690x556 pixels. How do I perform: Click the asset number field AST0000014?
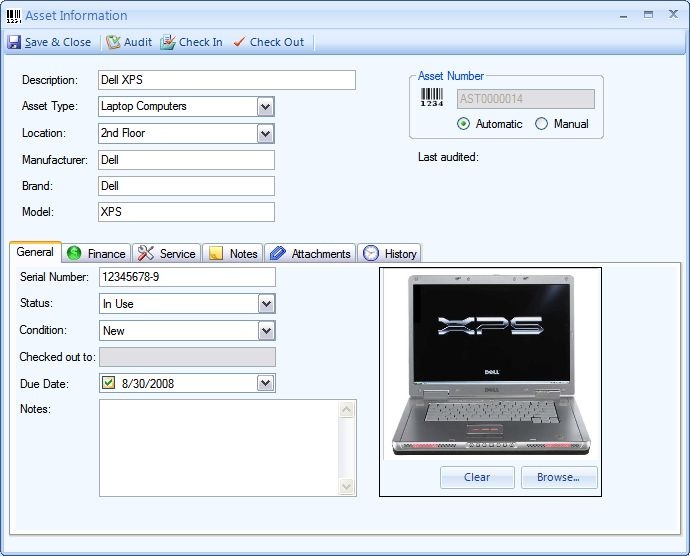coord(525,99)
